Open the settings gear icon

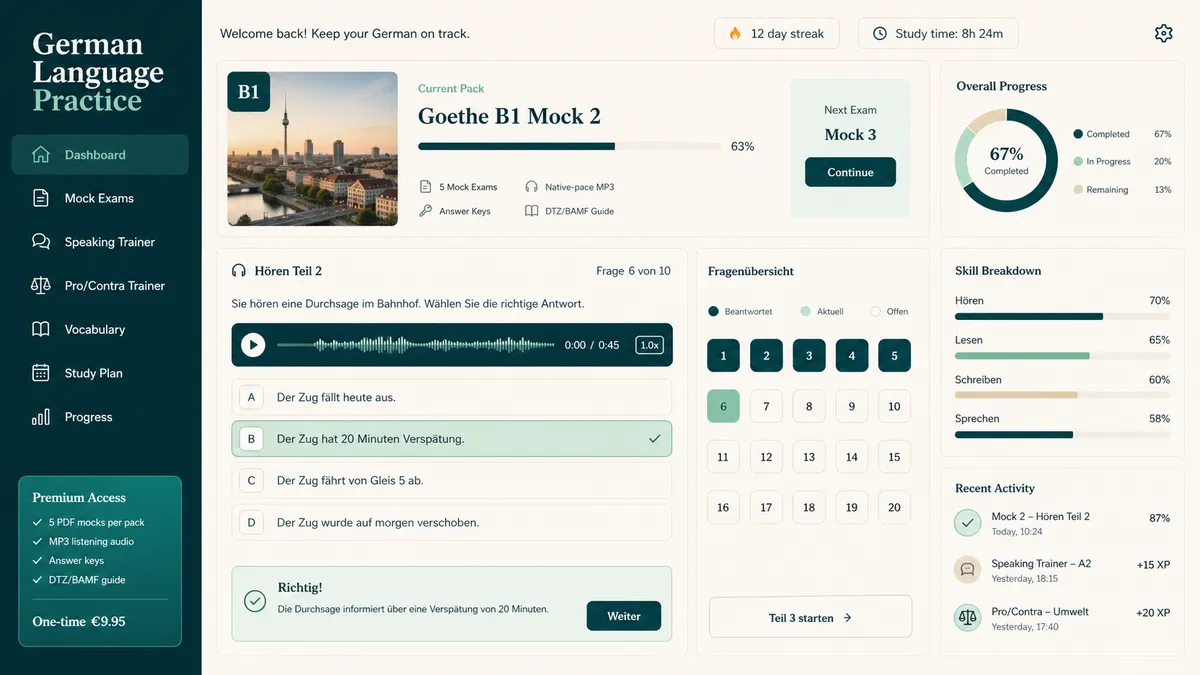coord(1163,33)
